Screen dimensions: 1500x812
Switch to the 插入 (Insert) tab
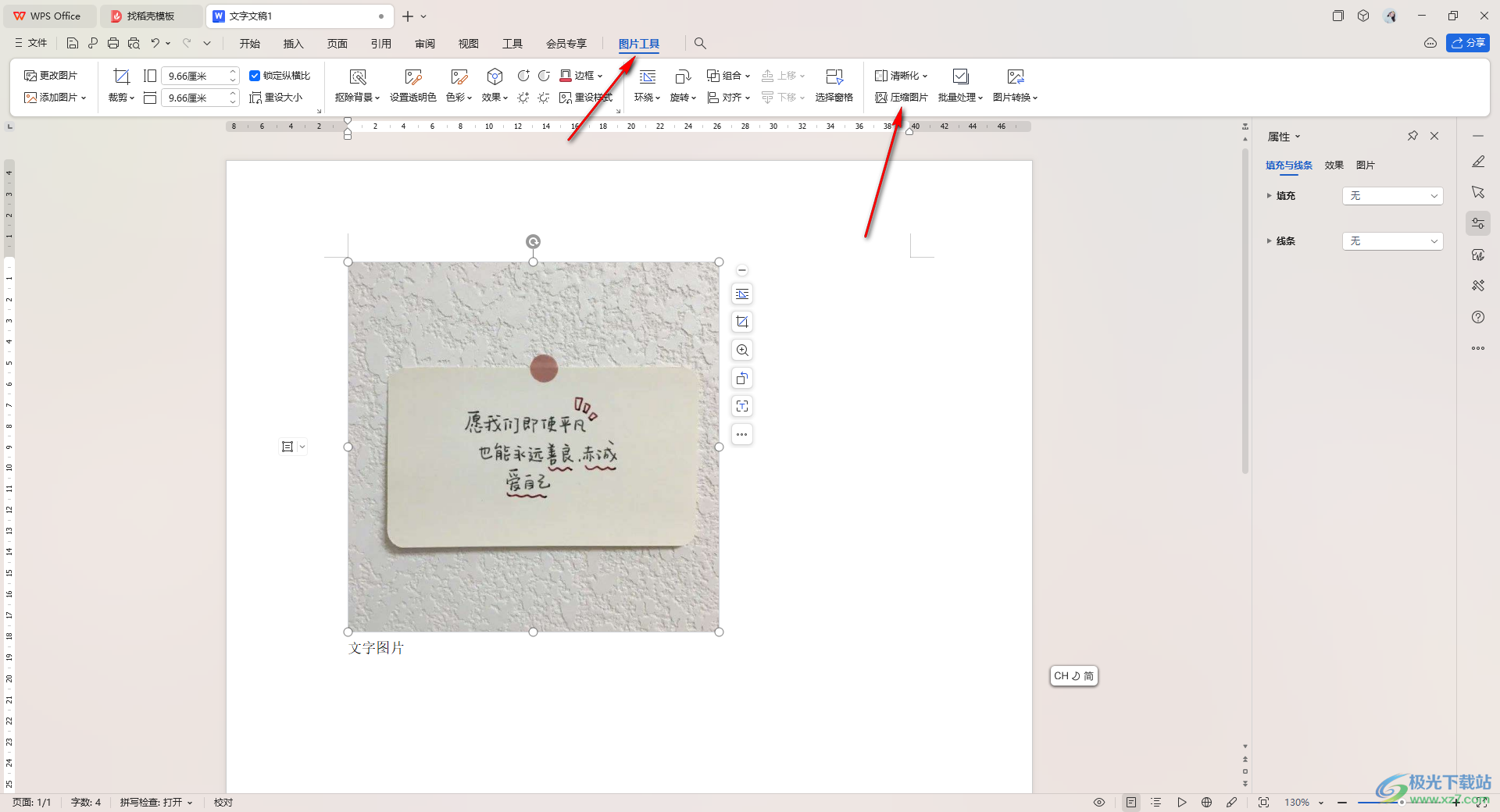(294, 44)
